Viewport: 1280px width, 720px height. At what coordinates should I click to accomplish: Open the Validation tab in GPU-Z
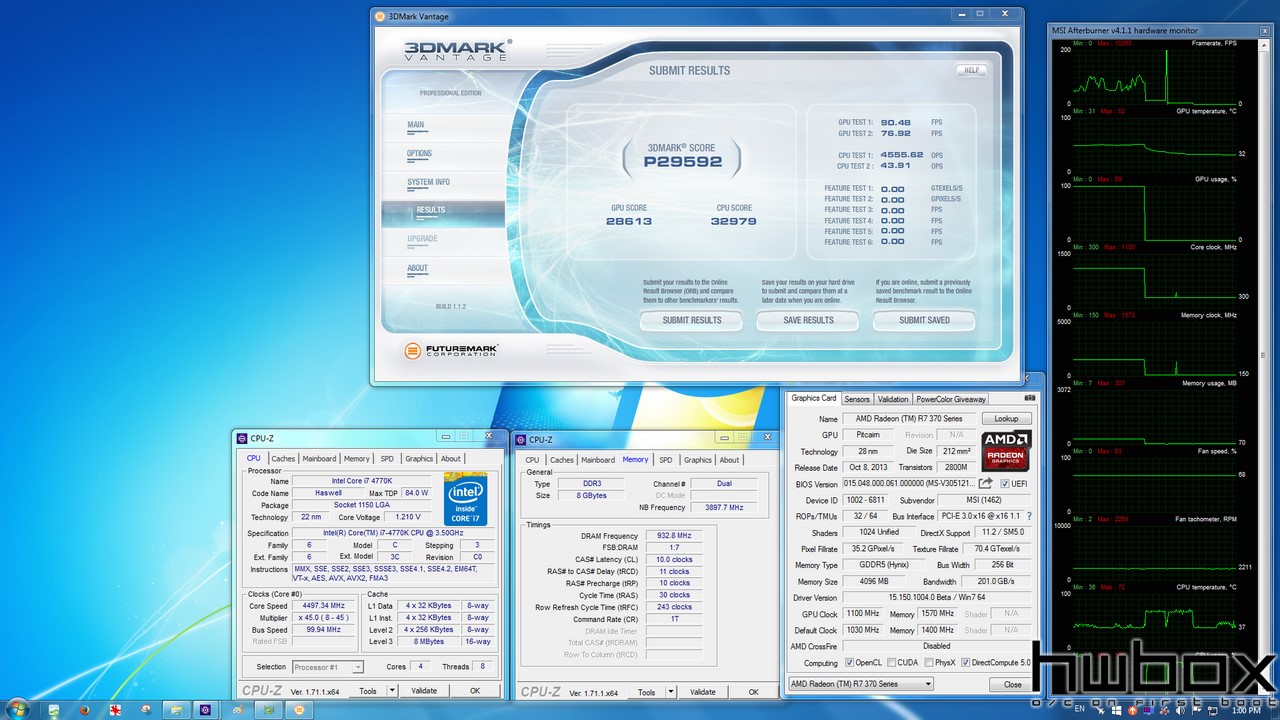click(x=893, y=399)
